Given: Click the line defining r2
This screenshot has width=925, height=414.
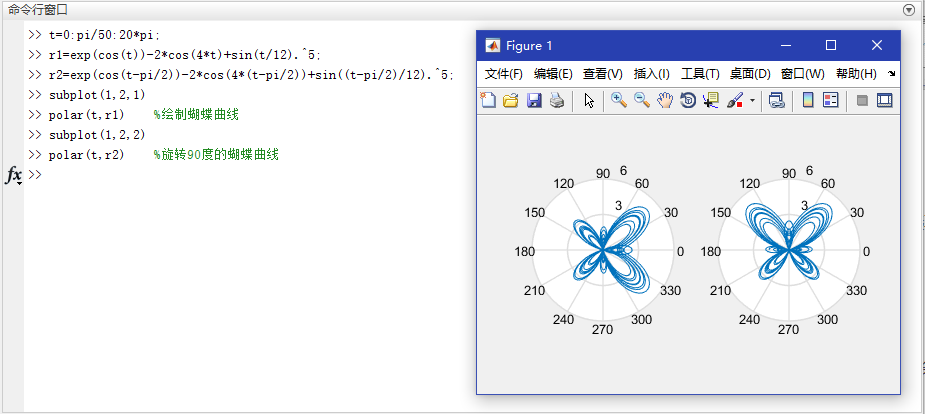Looking at the screenshot, I should [251, 75].
